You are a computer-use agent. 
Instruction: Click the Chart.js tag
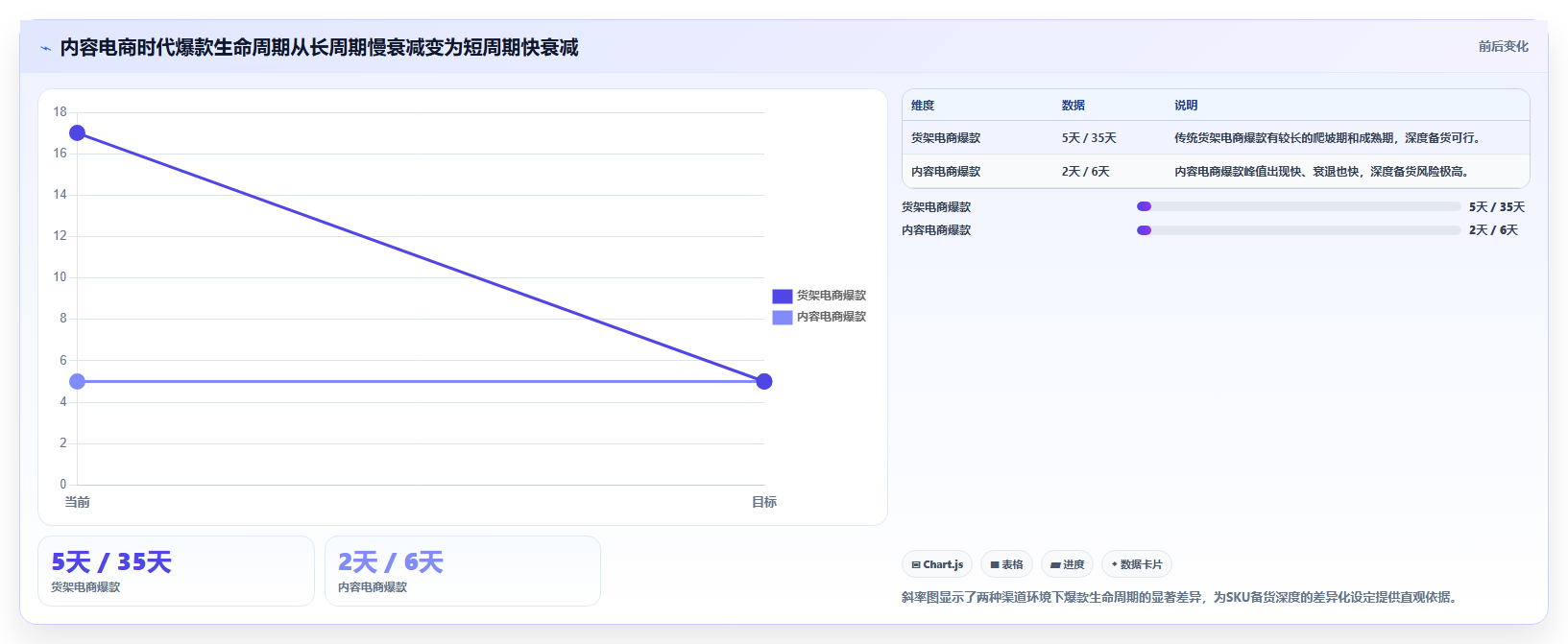click(937, 564)
